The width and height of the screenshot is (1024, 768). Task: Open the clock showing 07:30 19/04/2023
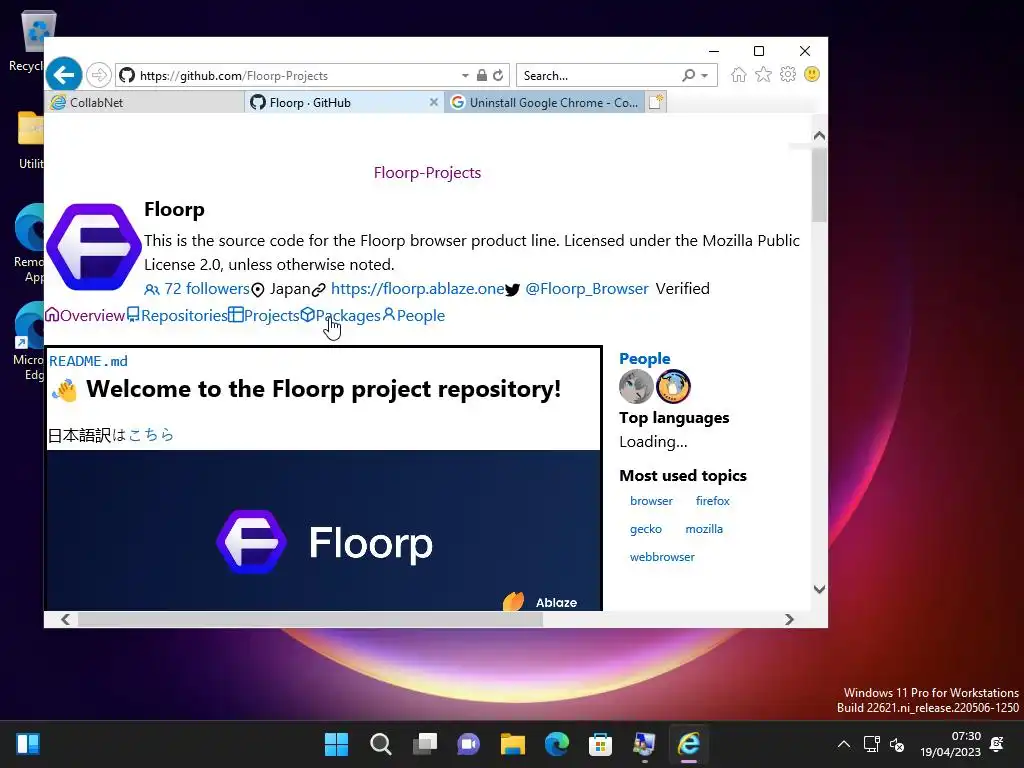[951, 744]
